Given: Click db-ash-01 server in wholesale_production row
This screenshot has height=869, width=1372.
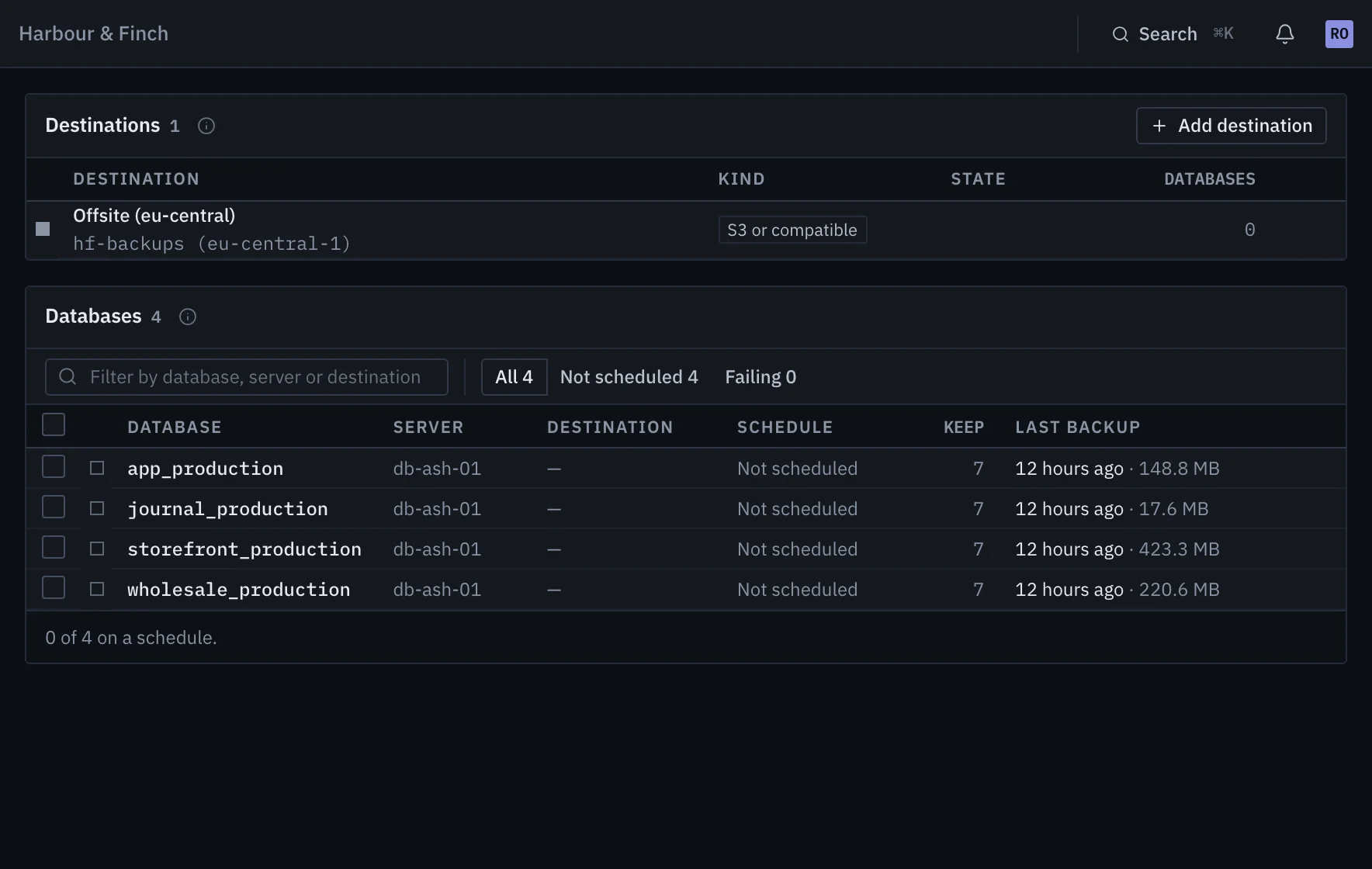Looking at the screenshot, I should (437, 590).
